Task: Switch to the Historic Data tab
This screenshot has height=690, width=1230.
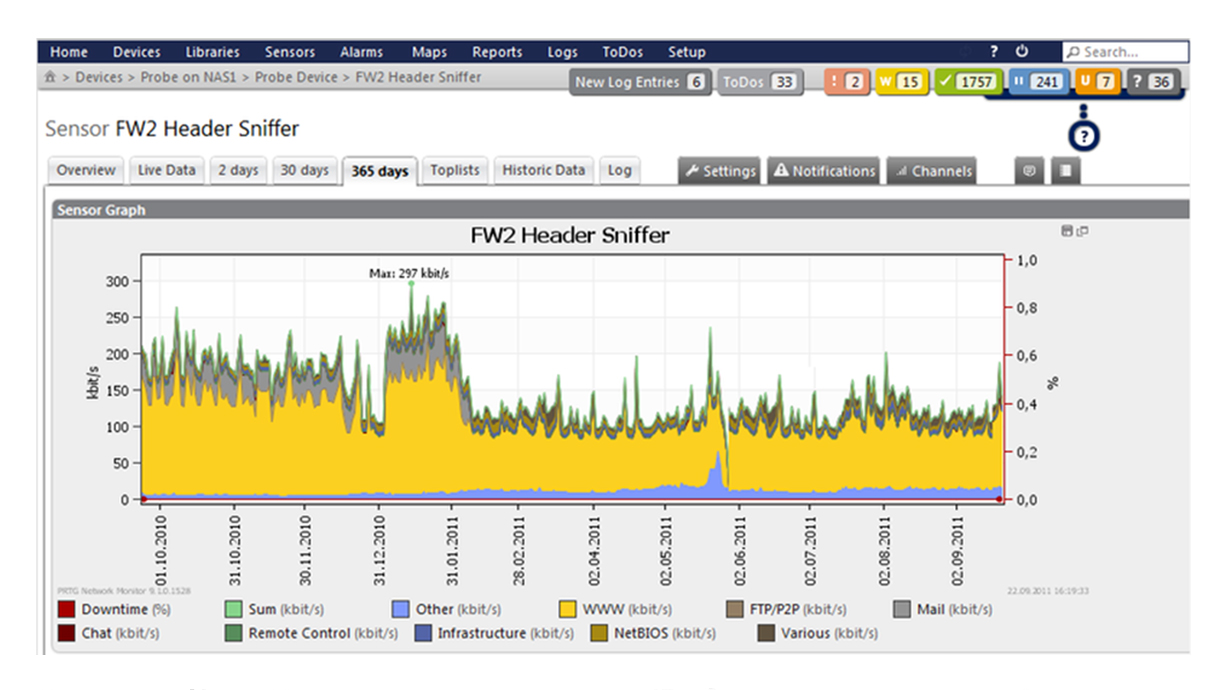Action: [543, 170]
